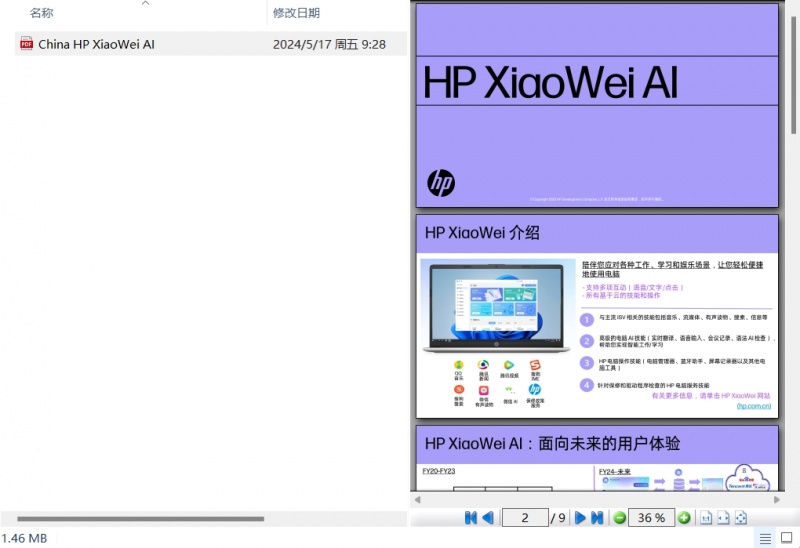Go to next page in preview
This screenshot has width=800, height=548.
[x=580, y=518]
